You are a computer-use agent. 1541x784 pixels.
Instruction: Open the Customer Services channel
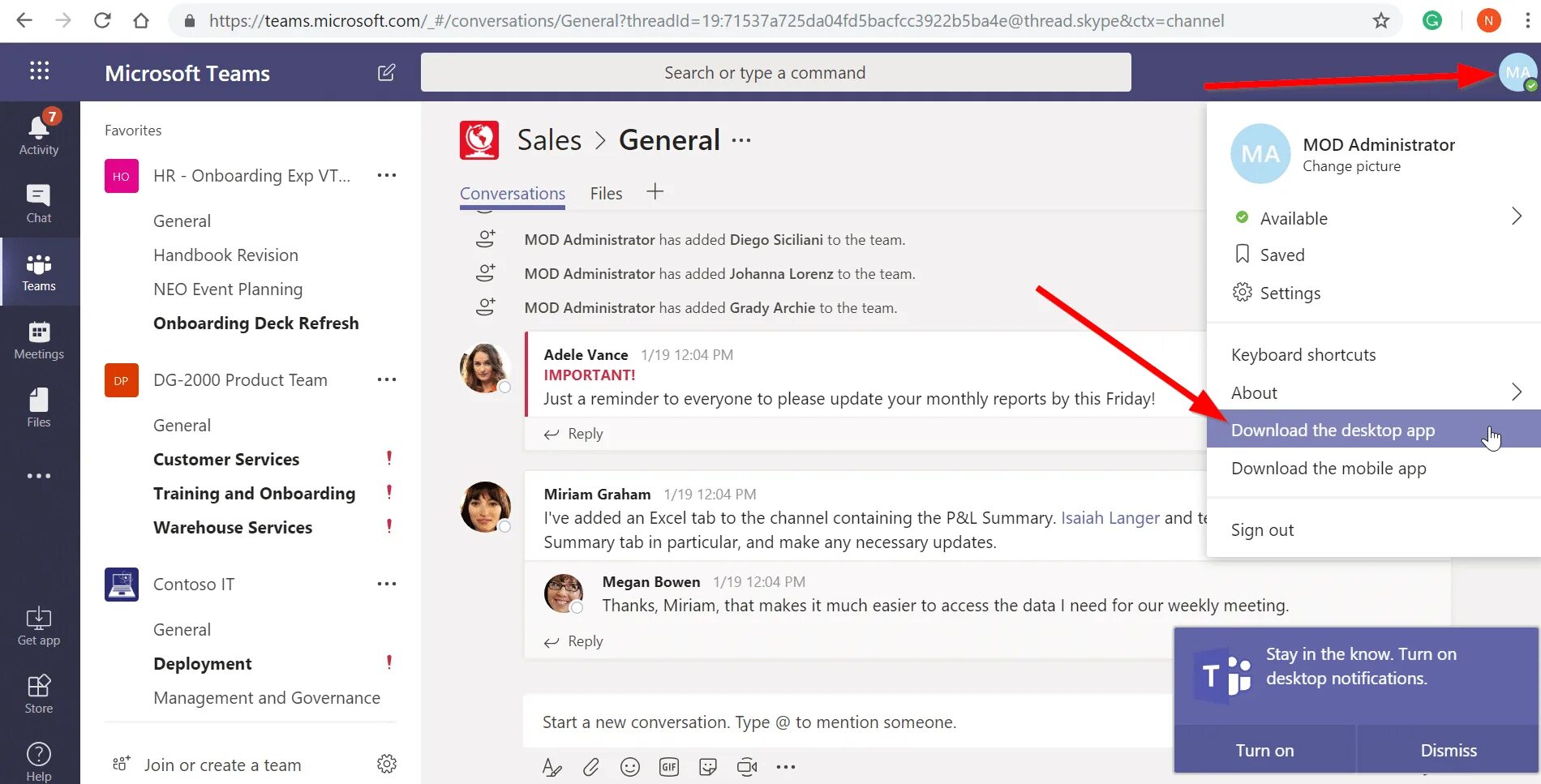tap(226, 459)
